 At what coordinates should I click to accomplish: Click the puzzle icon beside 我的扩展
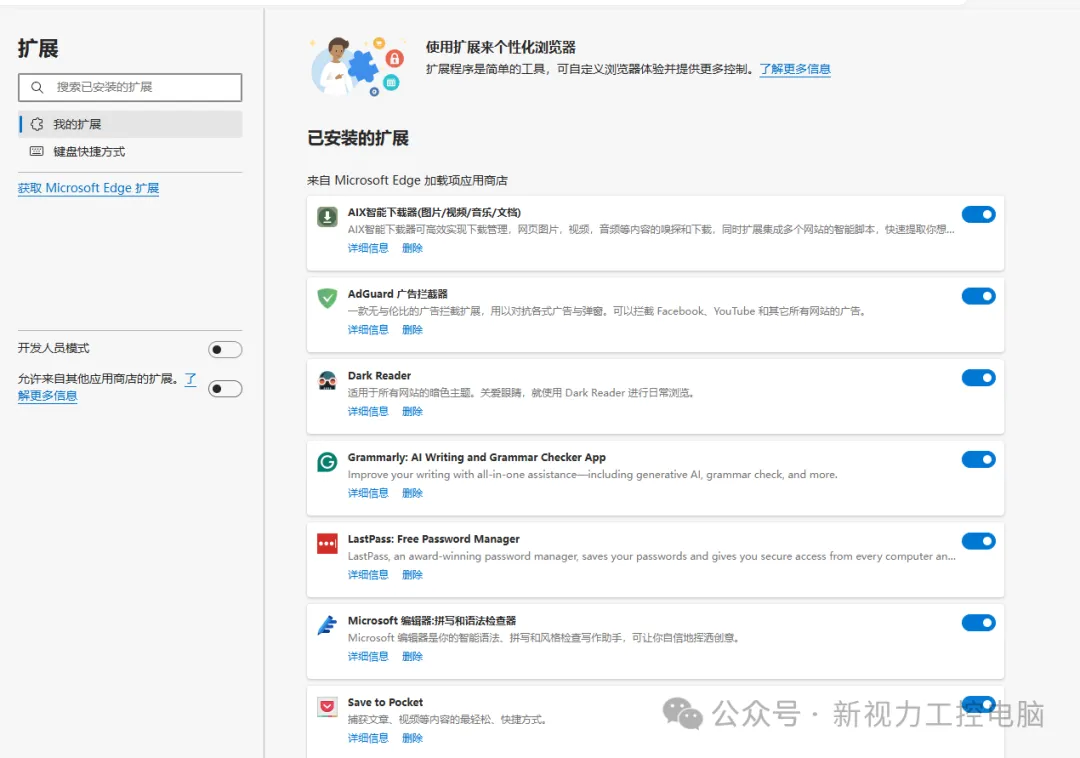pos(37,124)
